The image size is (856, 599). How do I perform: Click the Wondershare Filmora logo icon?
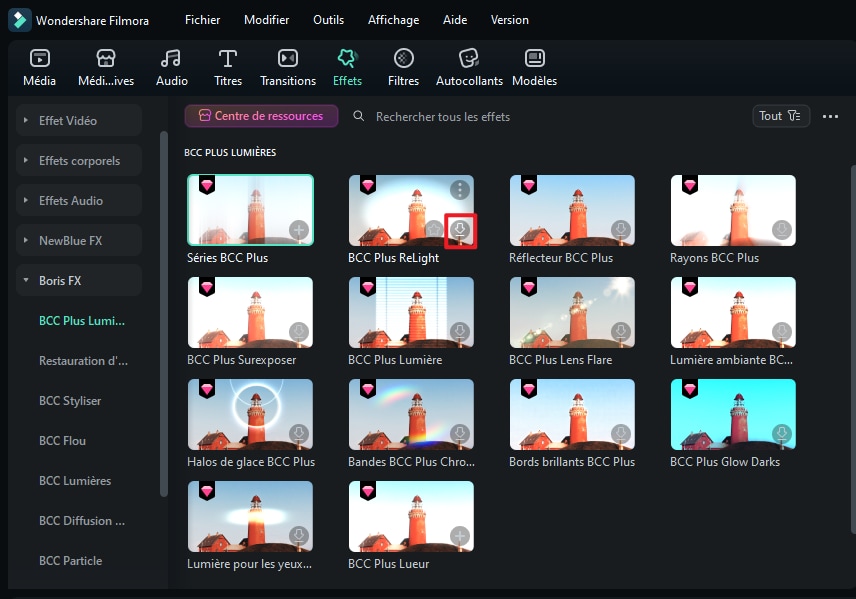(x=19, y=20)
